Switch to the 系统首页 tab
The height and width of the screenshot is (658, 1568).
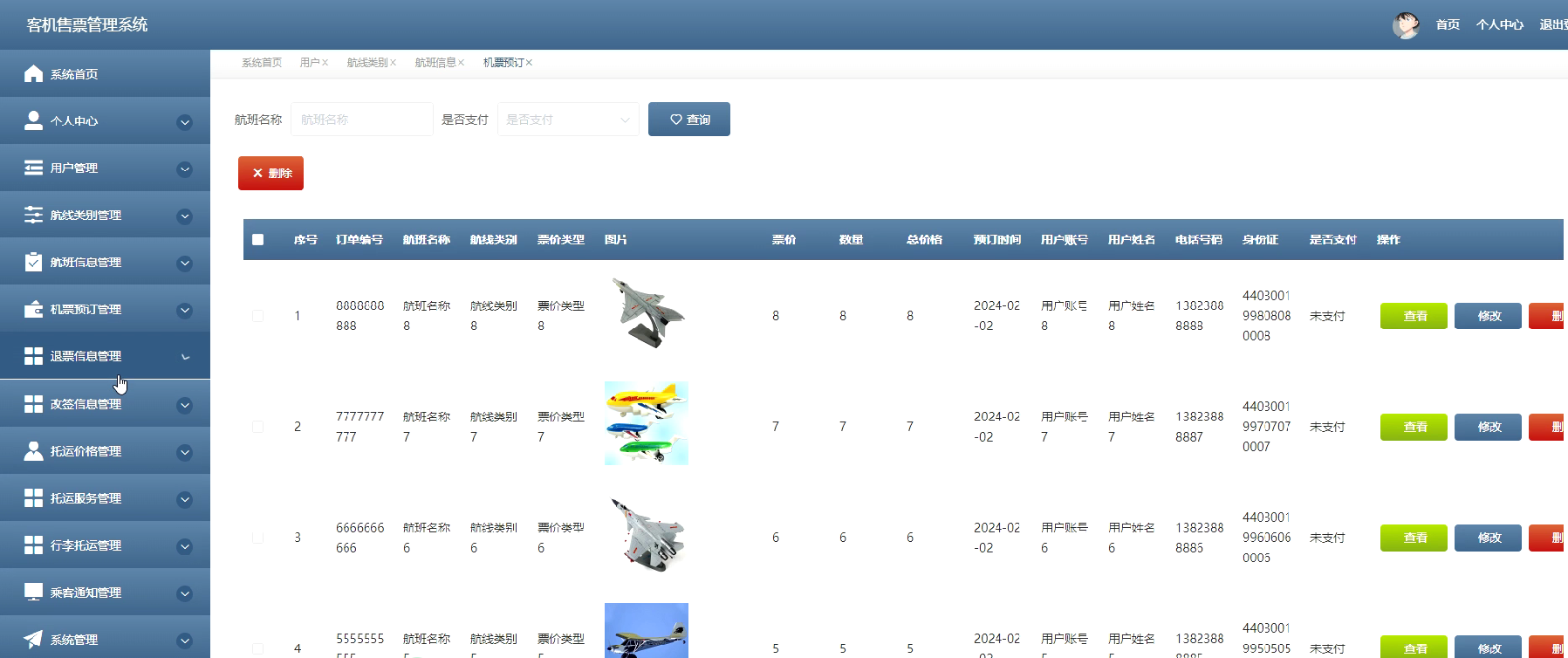(x=262, y=63)
